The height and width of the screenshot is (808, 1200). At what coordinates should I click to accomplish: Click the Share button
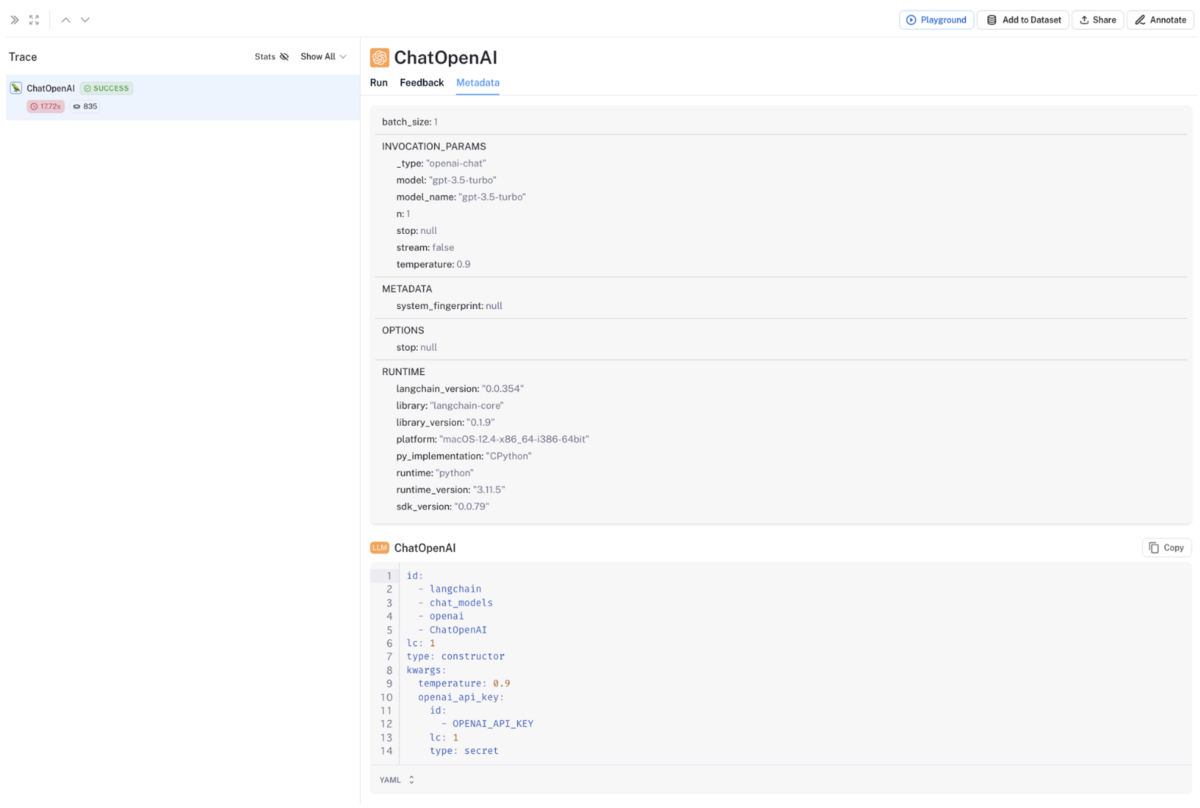[x=1098, y=19]
